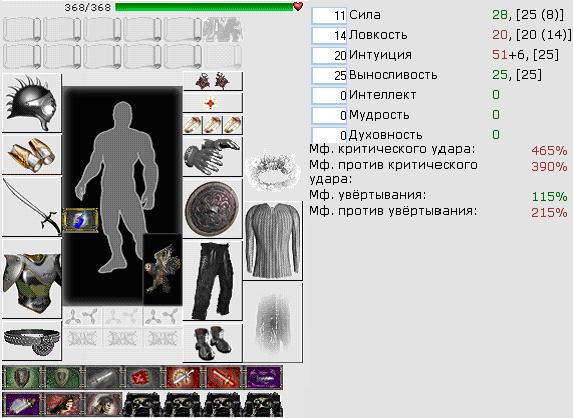Viewport: 573px width, 418px height.
Task: Click the 390% anti-critical value
Action: pos(549,167)
